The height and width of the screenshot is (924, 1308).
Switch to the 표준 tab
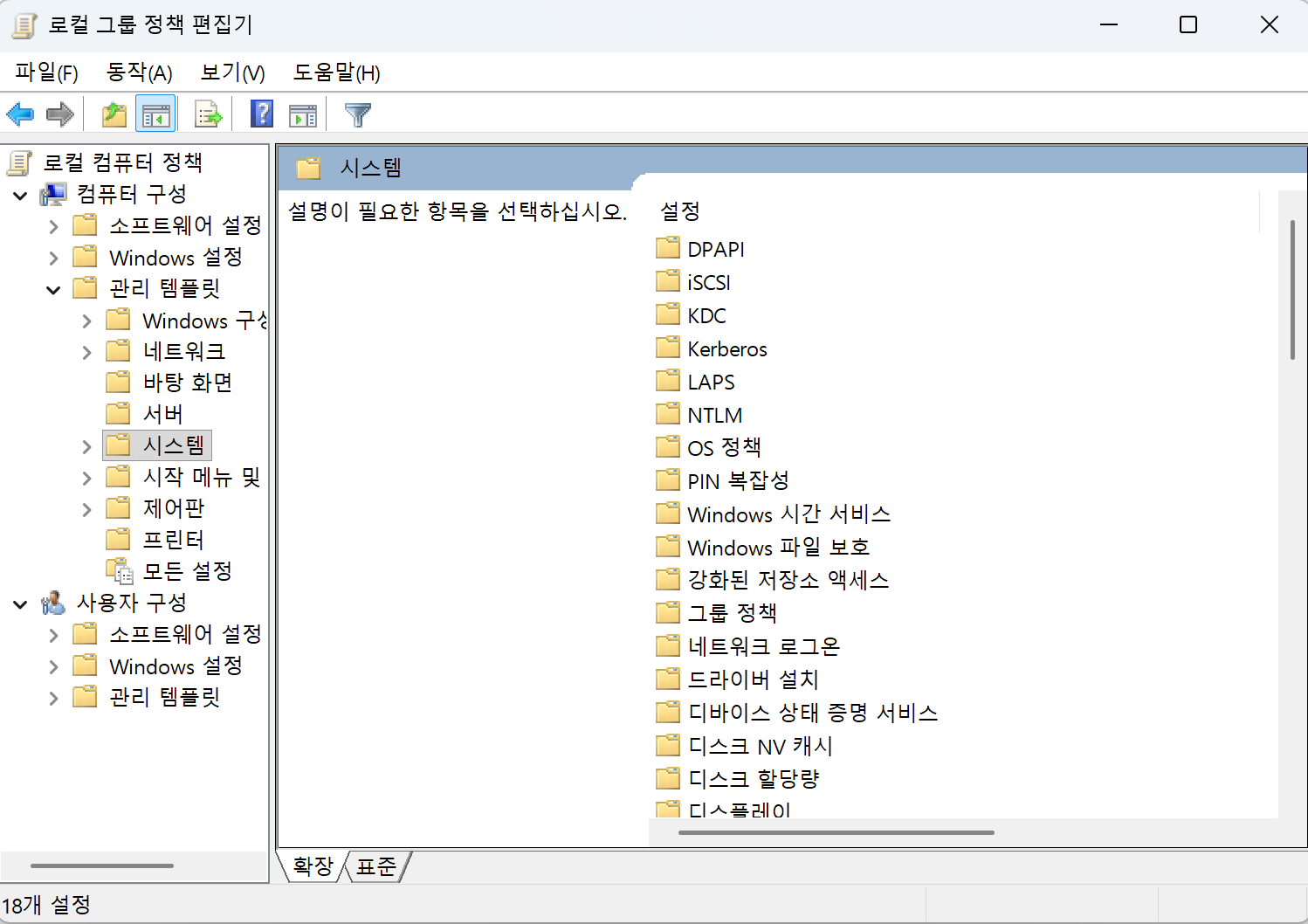pos(376,866)
